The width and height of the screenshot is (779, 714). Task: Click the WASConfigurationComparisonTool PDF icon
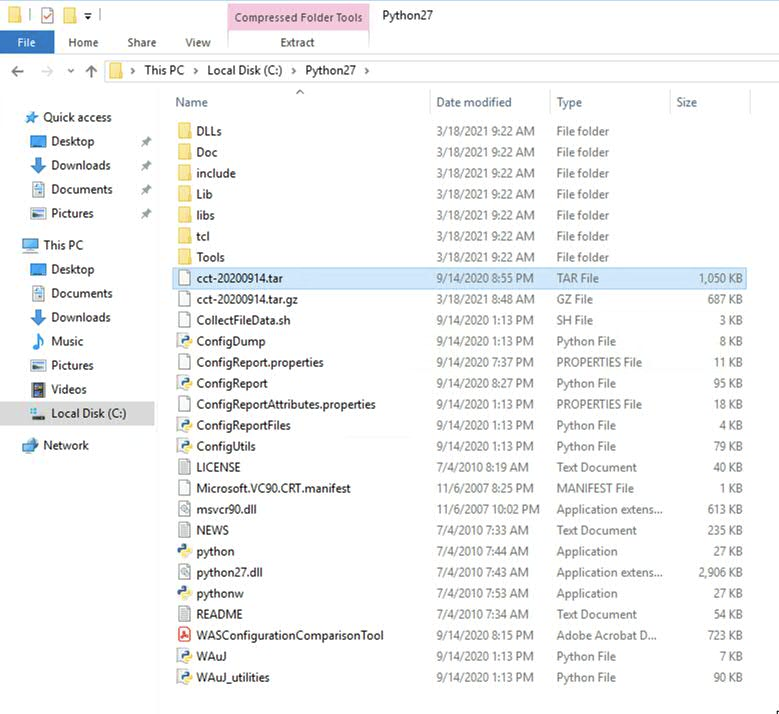pos(184,635)
